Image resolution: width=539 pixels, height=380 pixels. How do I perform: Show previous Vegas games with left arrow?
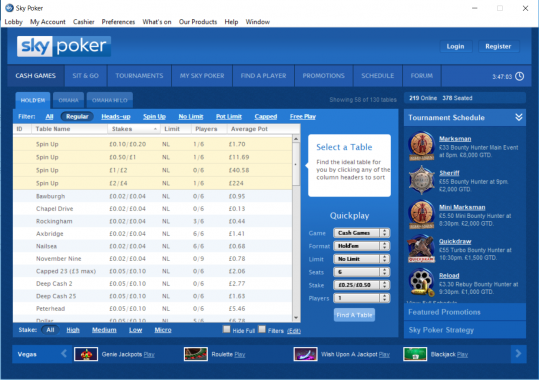click(x=64, y=354)
